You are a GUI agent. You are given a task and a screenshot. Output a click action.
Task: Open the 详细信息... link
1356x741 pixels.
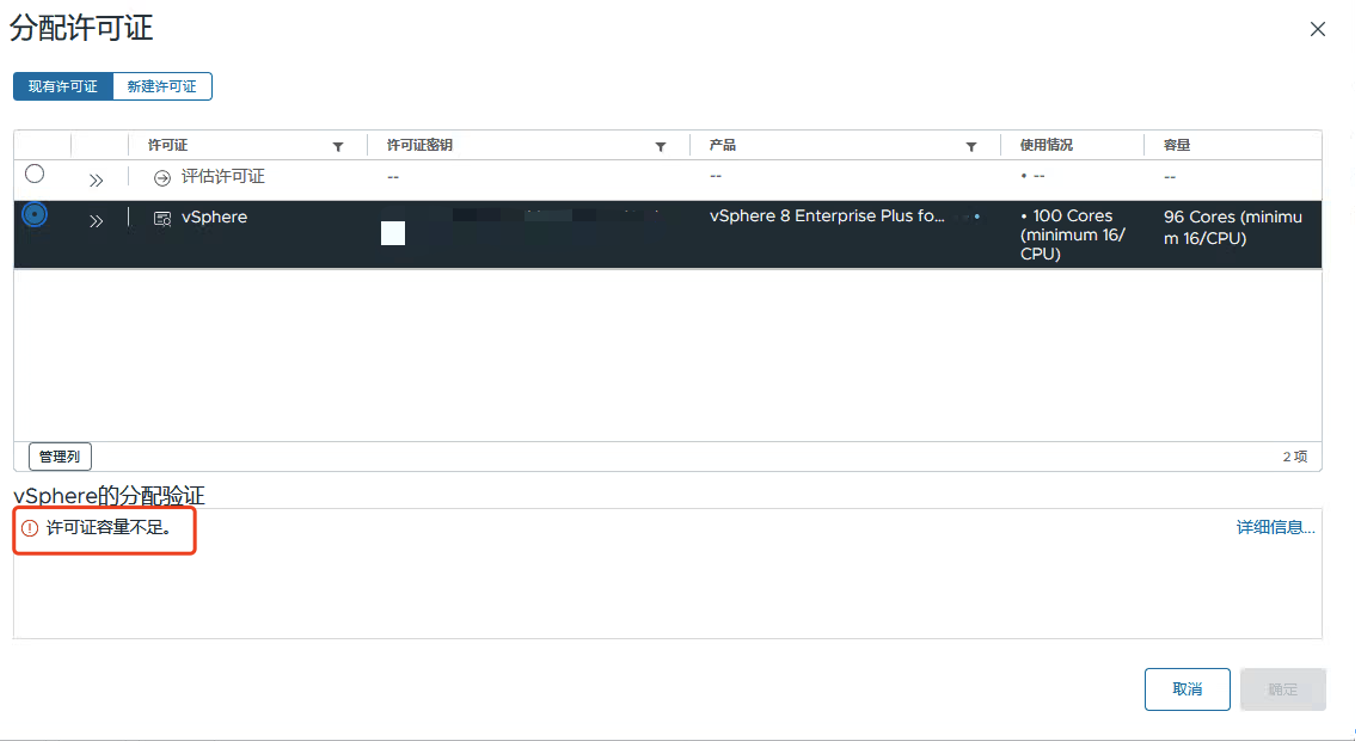(x=1275, y=527)
